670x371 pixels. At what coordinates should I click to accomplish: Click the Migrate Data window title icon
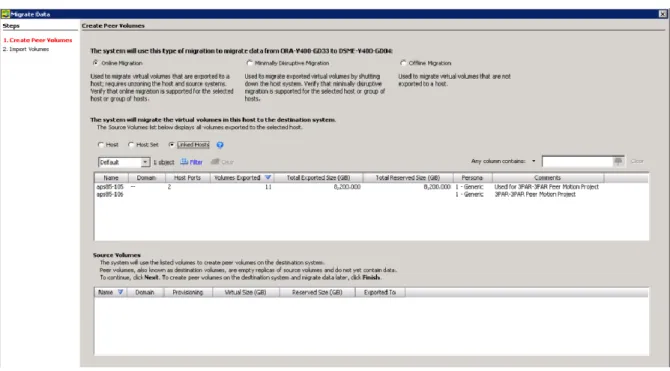pyautogui.click(x=5, y=14)
